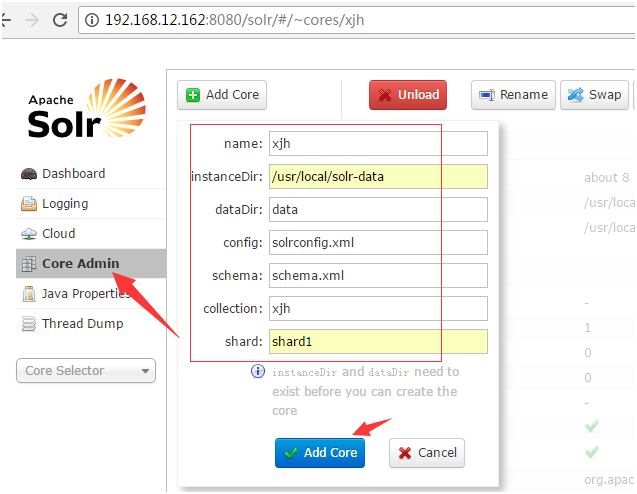Click the red X icon on Cancel
637x494 pixels.
(405, 453)
